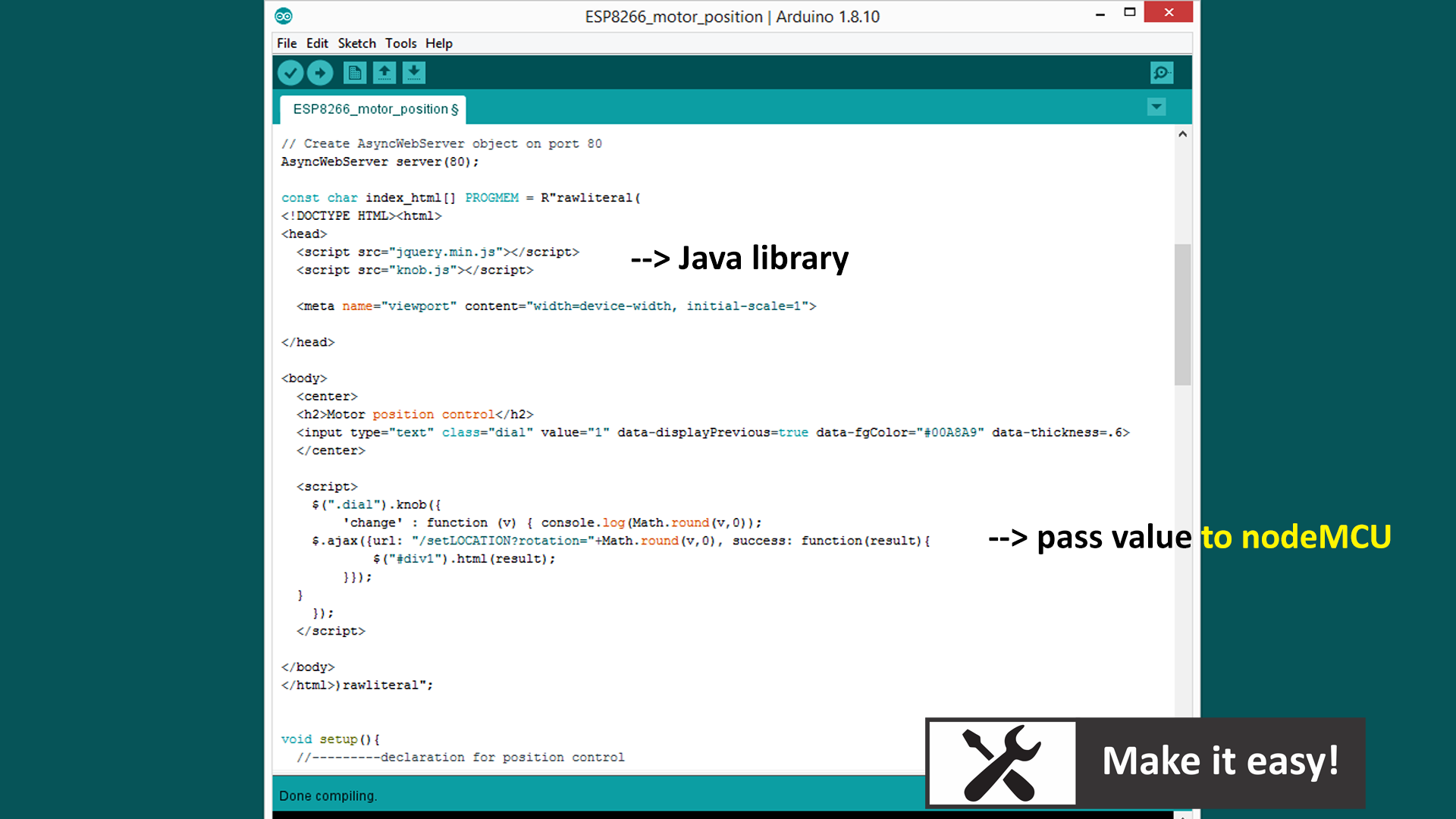This screenshot has width=1456, height=819.
Task: Click the editor vertical scrollbar thumb
Action: tap(1182, 314)
